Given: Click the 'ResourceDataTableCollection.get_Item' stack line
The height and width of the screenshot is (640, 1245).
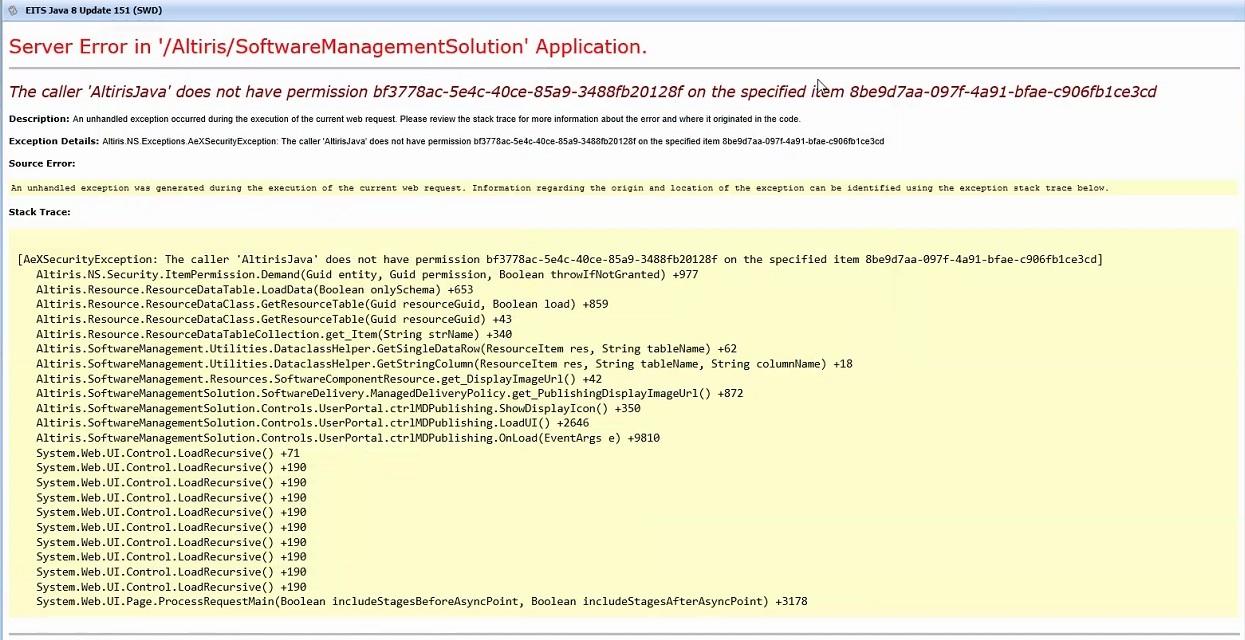Looking at the screenshot, I should point(274,334).
